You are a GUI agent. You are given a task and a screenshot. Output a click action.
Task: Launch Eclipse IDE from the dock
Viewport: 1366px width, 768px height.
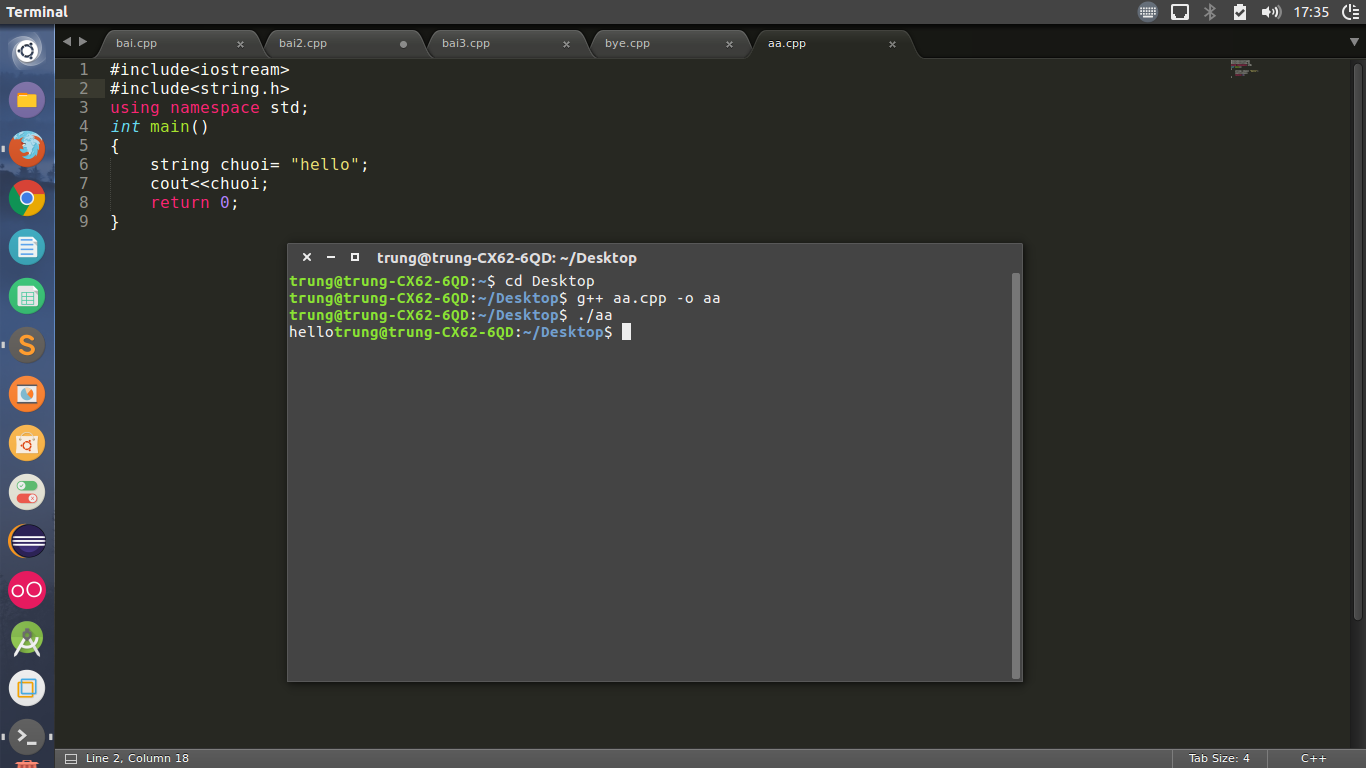tap(27, 541)
